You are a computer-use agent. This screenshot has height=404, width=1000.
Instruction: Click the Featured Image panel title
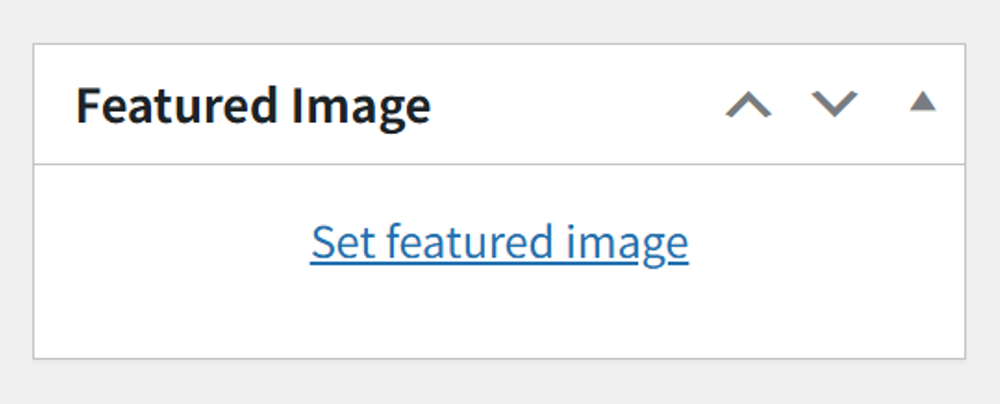click(253, 105)
